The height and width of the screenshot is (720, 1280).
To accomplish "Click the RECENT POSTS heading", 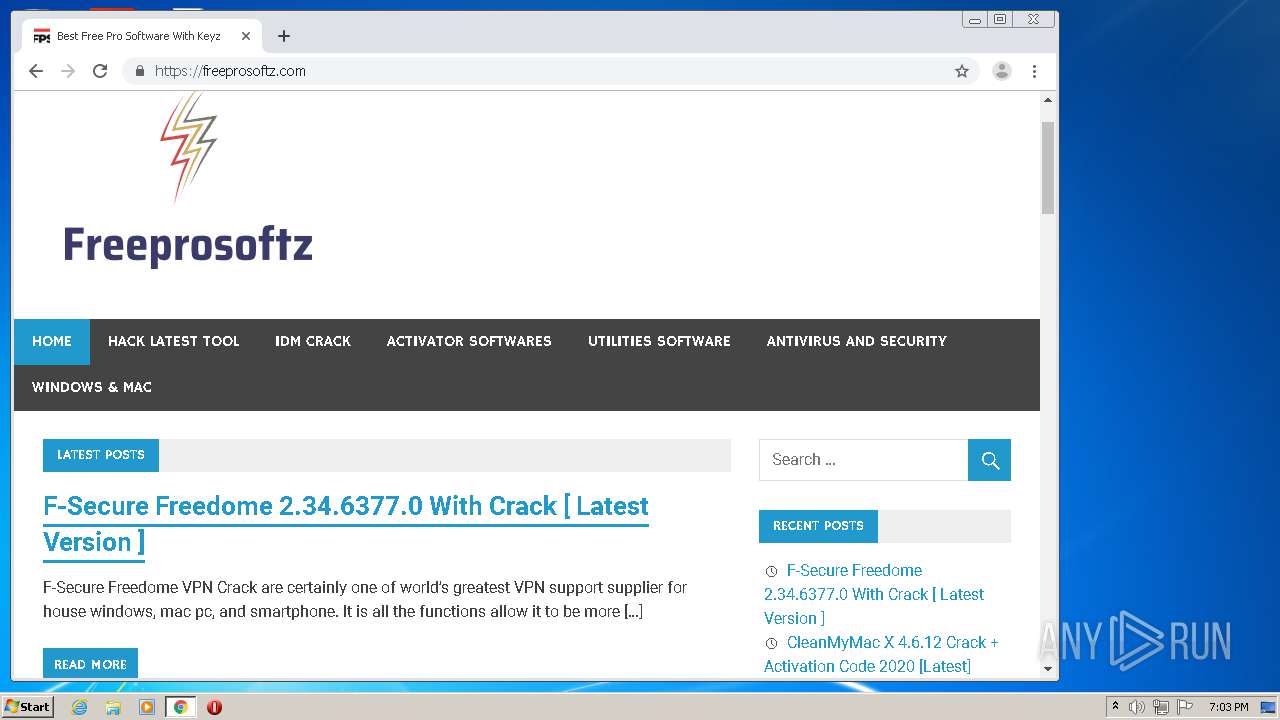I will [x=818, y=526].
